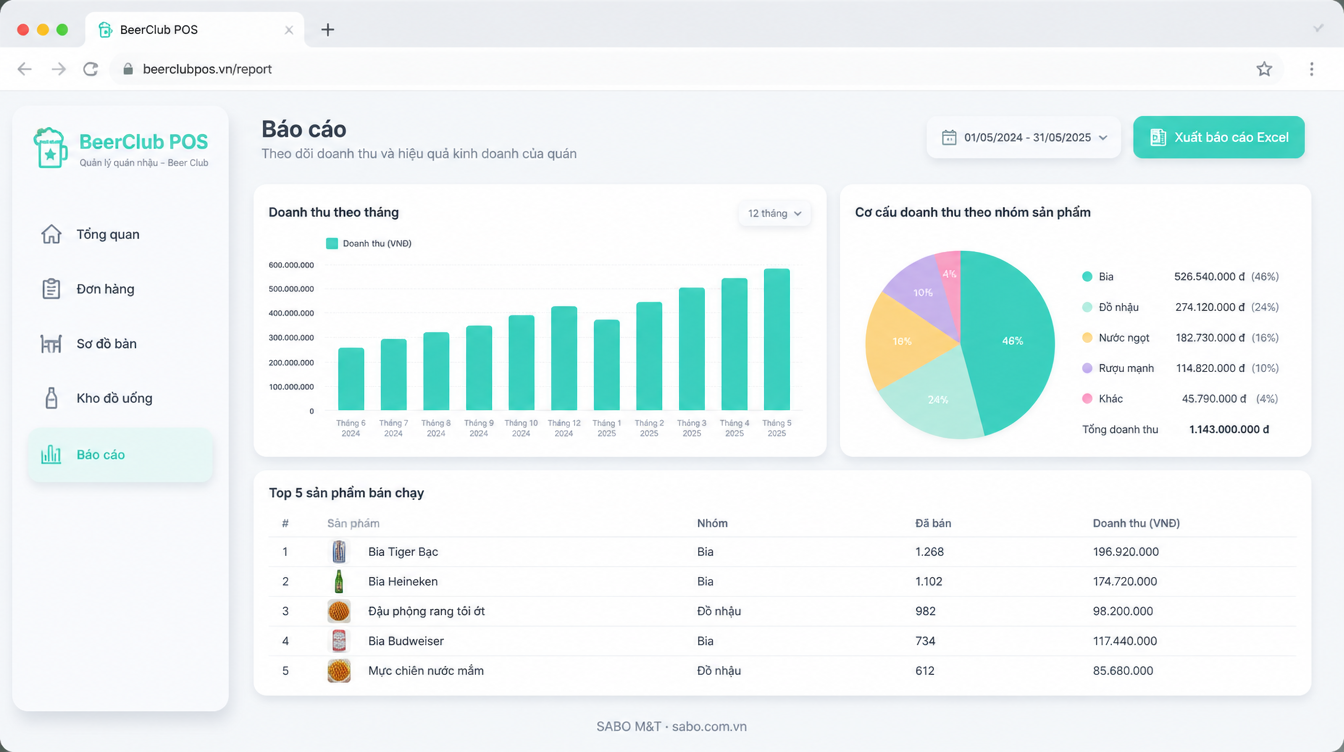1344x752 pixels.
Task: Go to the Tổng quan page
Action: [120, 234]
